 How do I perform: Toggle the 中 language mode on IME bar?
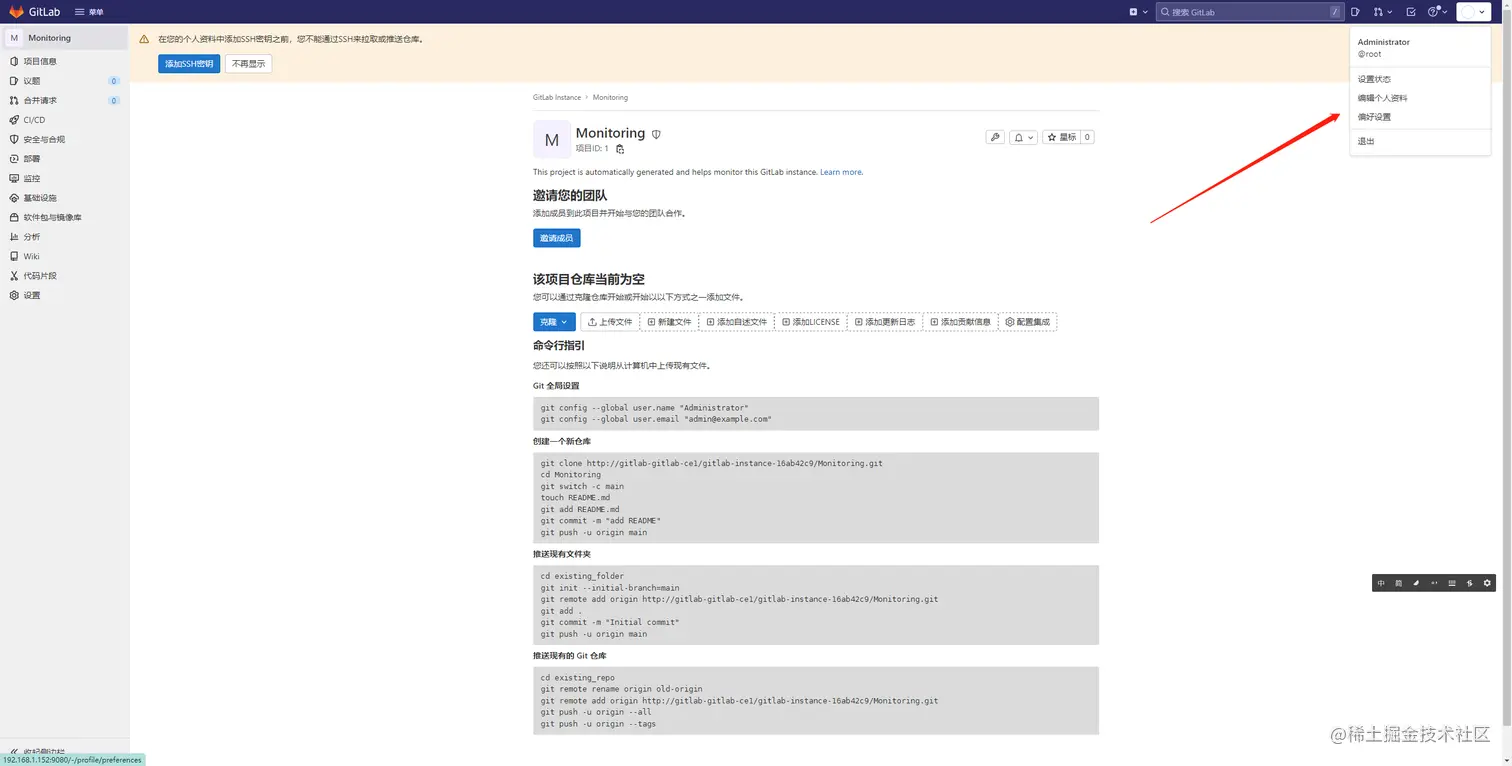point(1381,583)
